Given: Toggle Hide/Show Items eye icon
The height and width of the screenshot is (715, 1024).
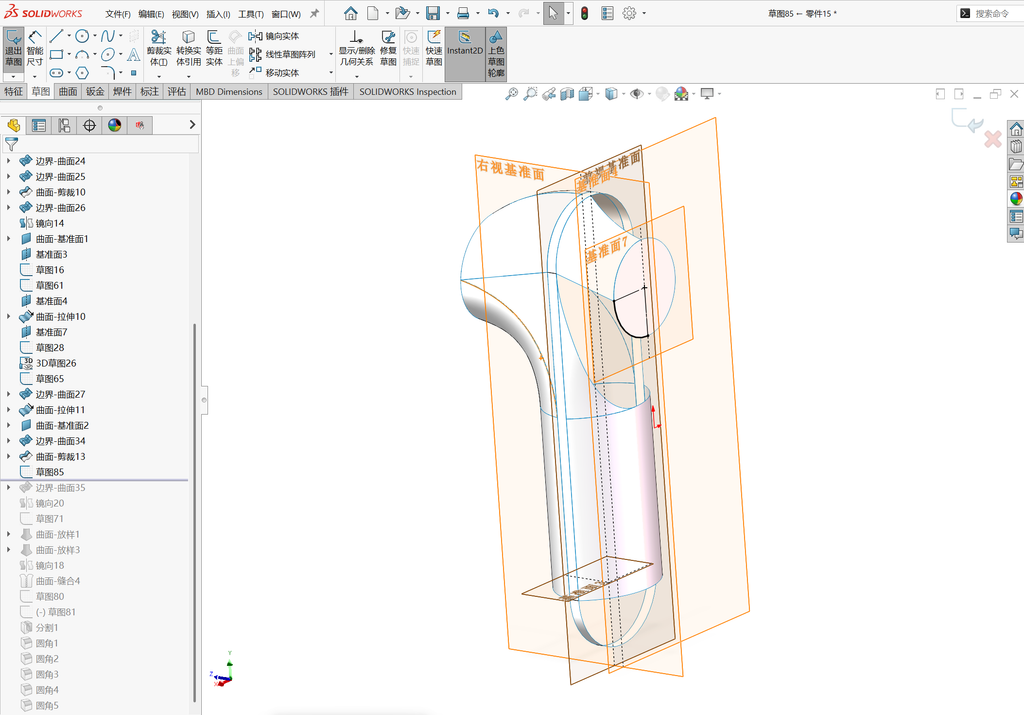Looking at the screenshot, I should [636, 94].
